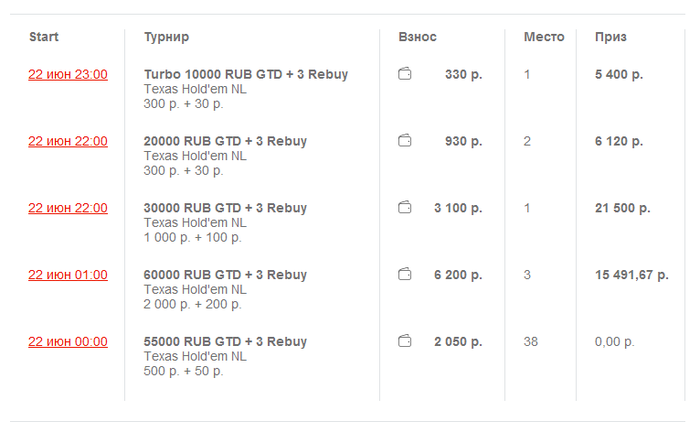The height and width of the screenshot is (443, 700).
Task: Click the Место column header
Action: pyautogui.click(x=544, y=37)
